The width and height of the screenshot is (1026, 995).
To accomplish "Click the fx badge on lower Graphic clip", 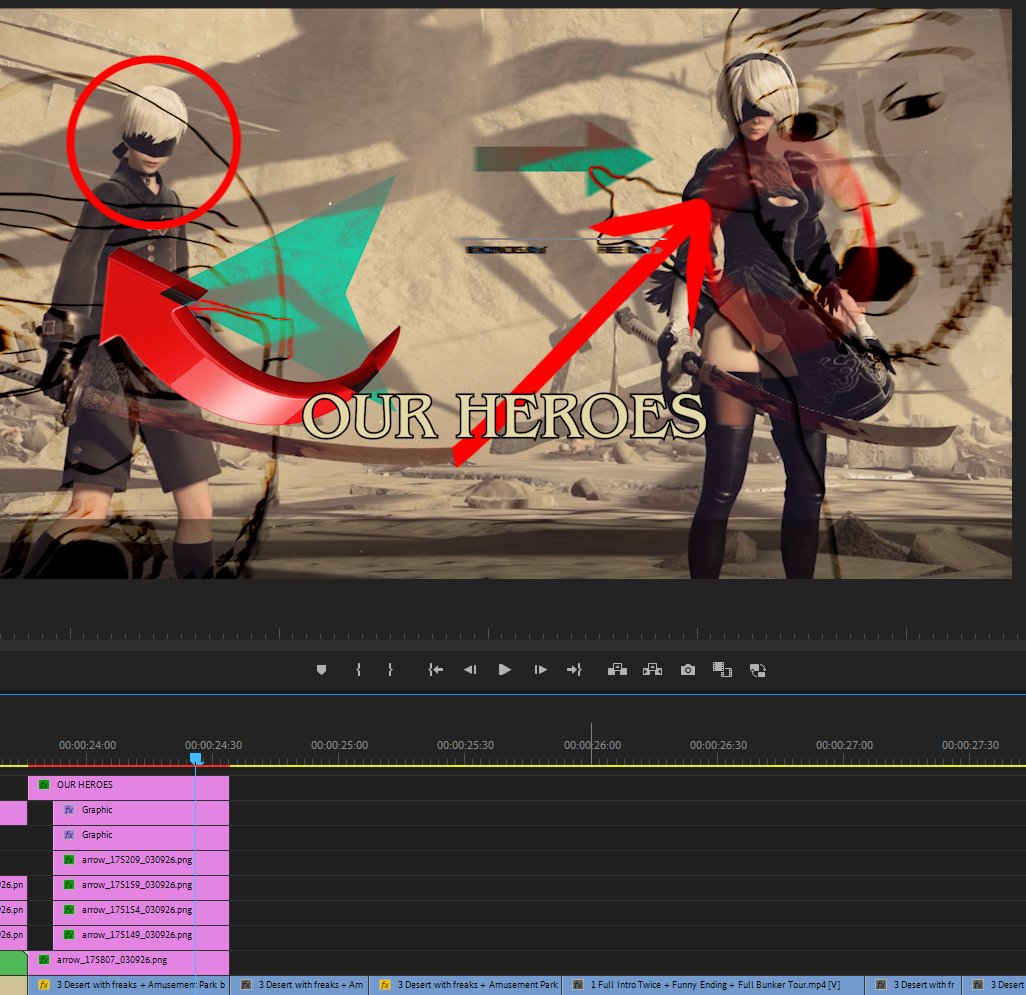I will pyautogui.click(x=69, y=835).
